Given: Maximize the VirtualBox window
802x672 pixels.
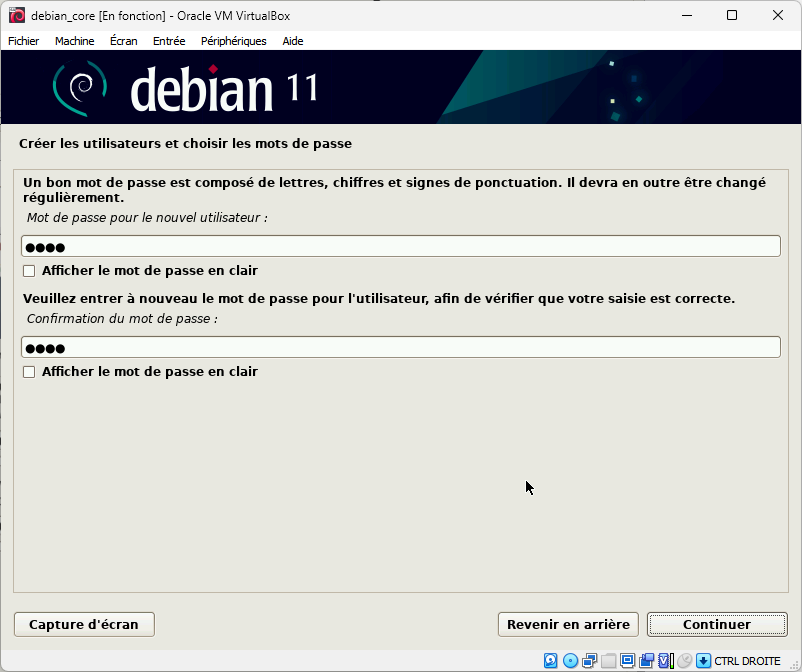Looking at the screenshot, I should coord(732,15).
